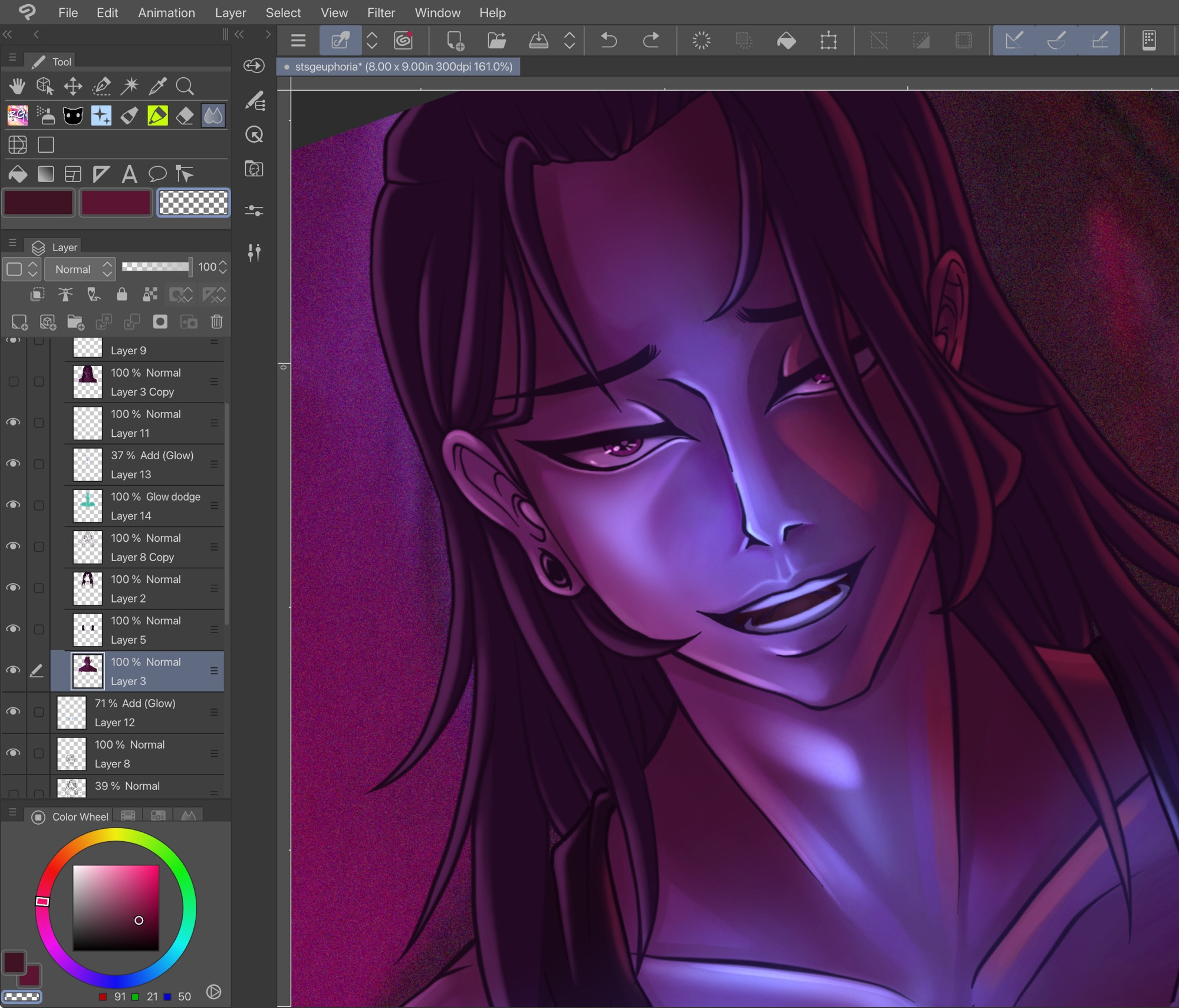Open the Help menu
The image size is (1179, 1008).
tap(492, 12)
